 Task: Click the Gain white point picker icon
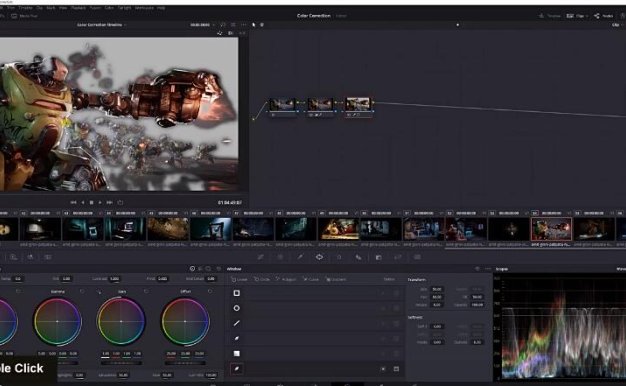[99, 292]
